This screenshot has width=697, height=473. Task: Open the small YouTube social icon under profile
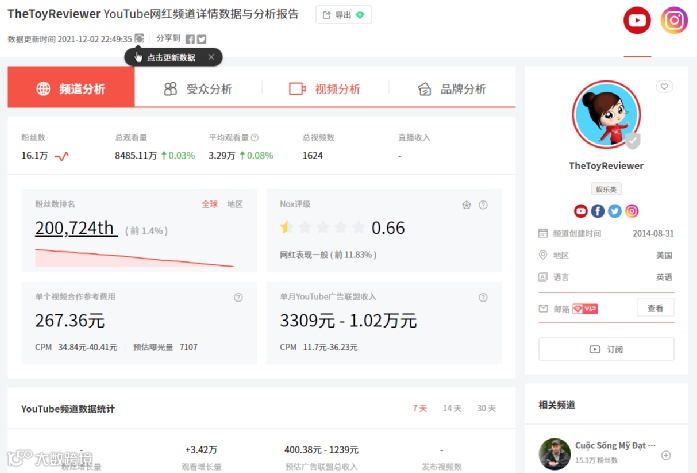pos(581,211)
